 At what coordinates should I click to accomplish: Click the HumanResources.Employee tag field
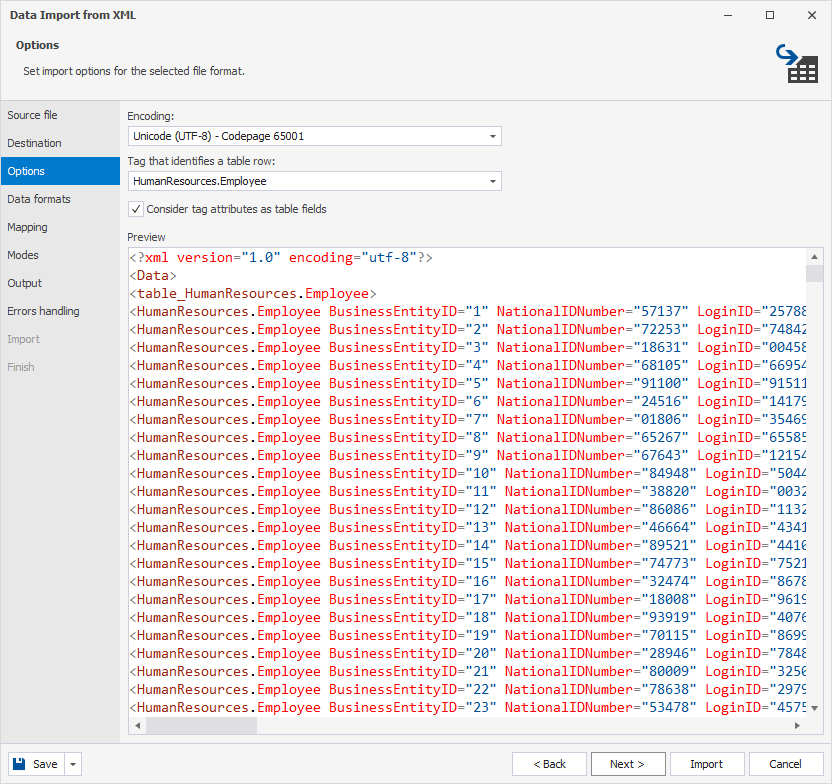click(315, 181)
